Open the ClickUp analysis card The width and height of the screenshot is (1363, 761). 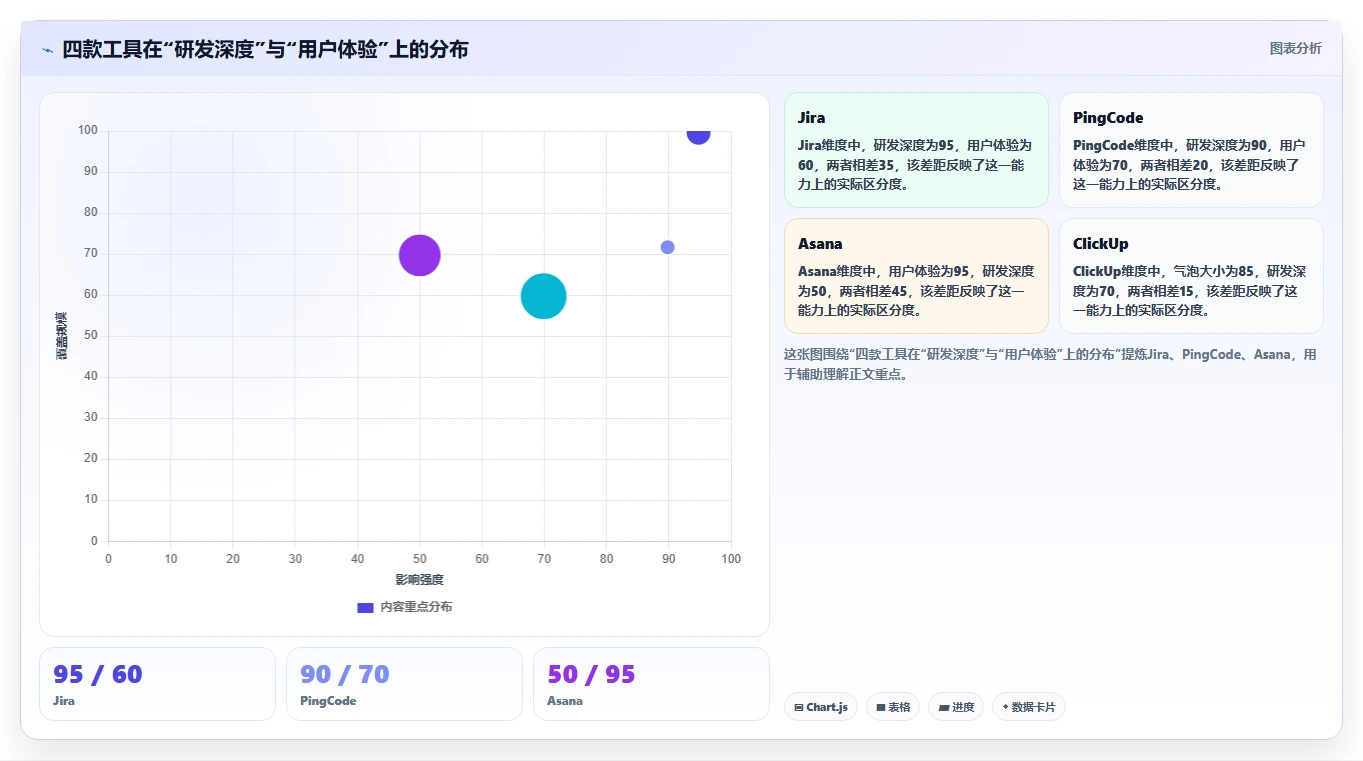(1191, 276)
